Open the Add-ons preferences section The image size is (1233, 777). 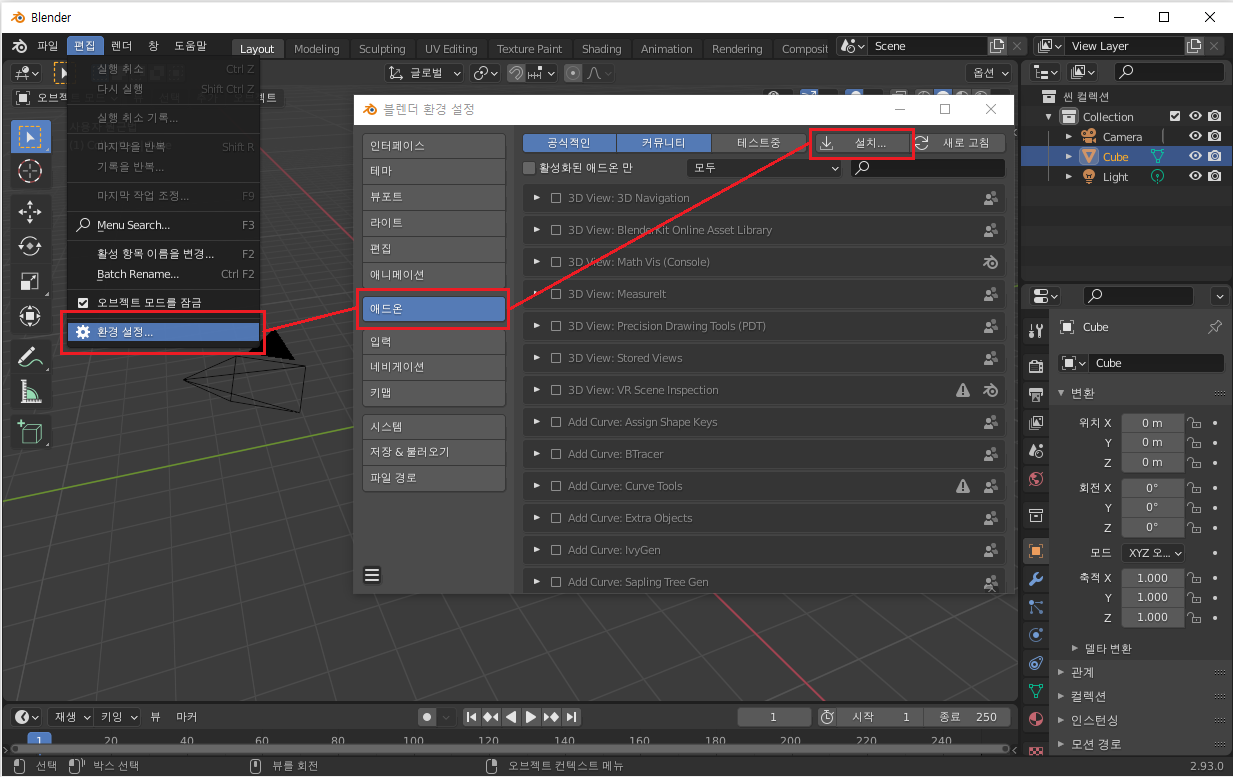tap(434, 310)
